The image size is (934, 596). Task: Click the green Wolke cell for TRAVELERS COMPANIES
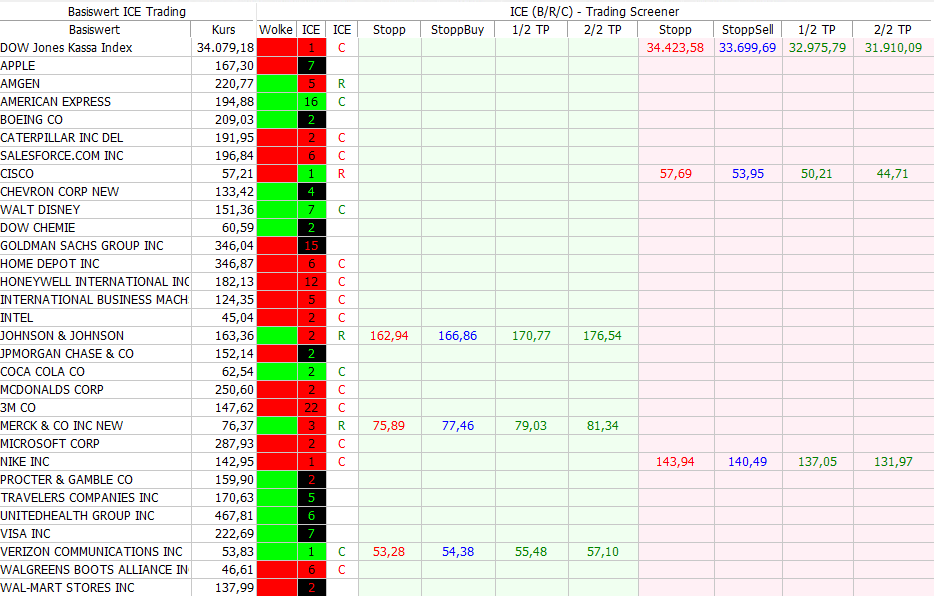(x=276, y=498)
